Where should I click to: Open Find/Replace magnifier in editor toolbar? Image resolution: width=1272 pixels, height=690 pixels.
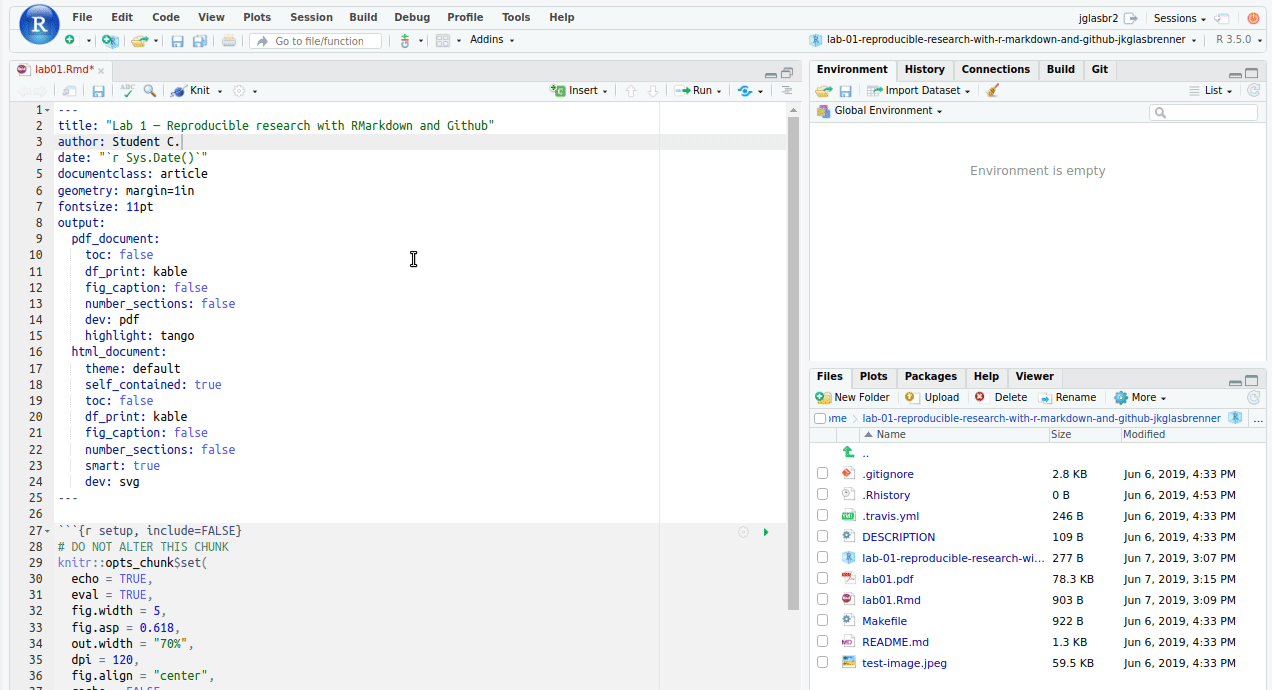149,91
